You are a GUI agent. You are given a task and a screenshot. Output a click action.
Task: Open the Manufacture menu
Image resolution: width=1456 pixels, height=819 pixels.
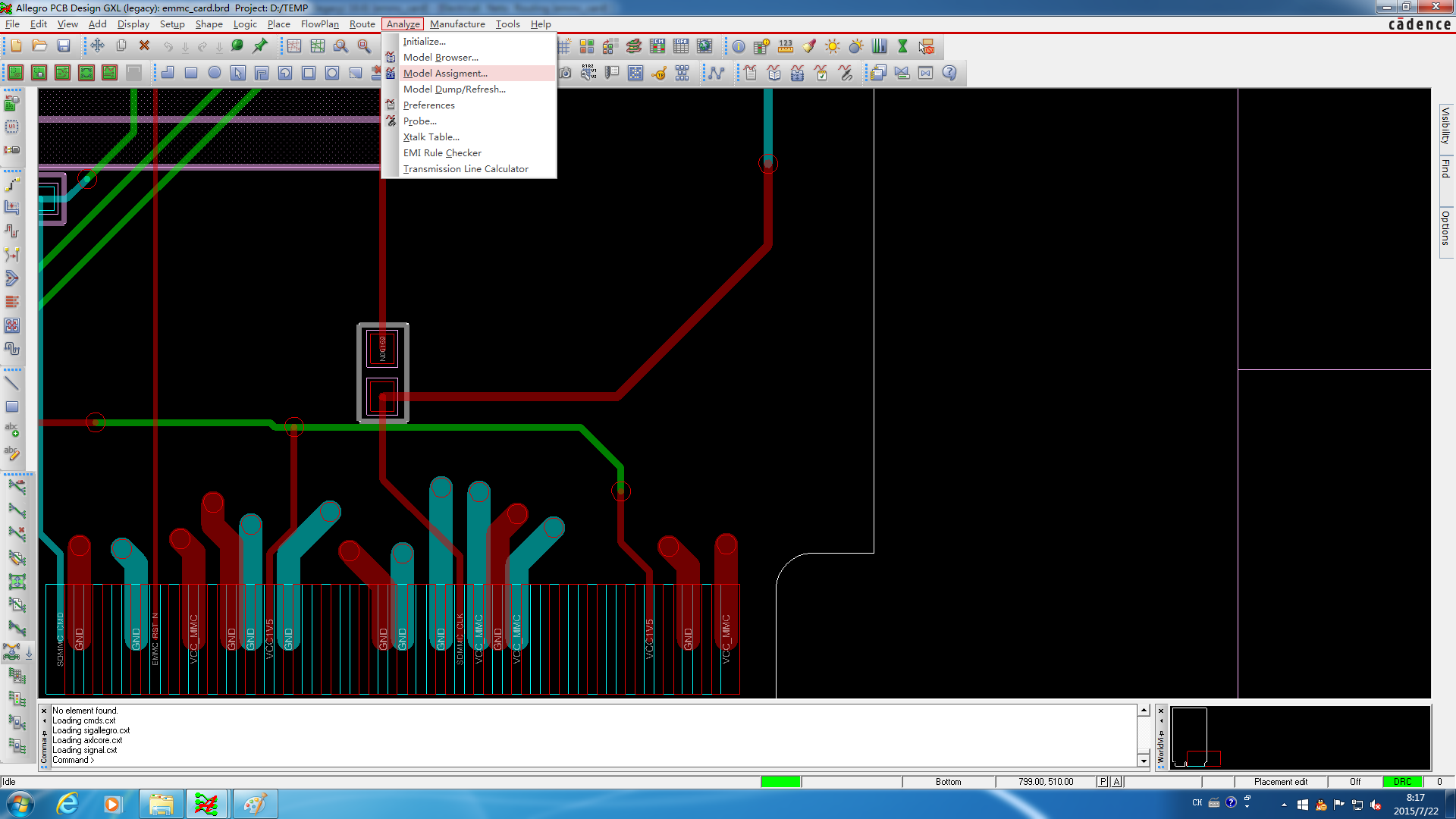(x=457, y=24)
